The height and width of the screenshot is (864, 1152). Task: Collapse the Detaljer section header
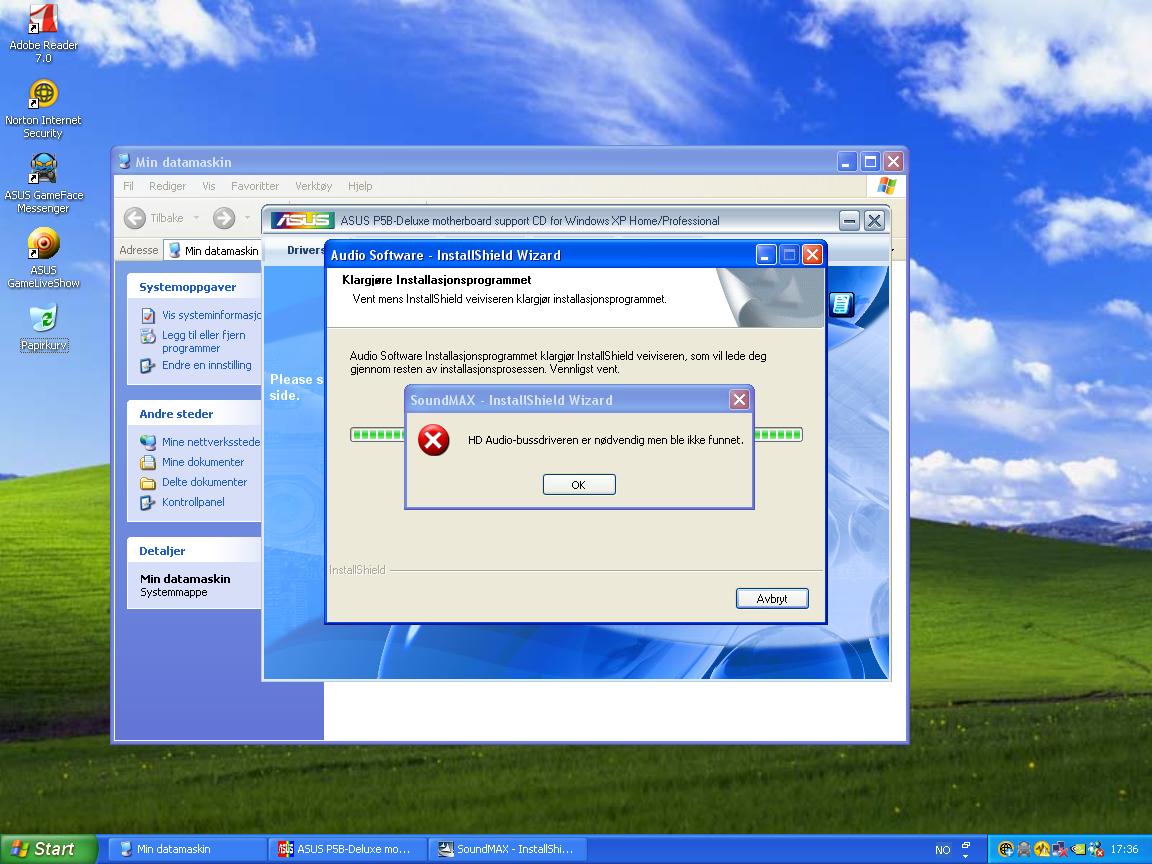point(194,551)
